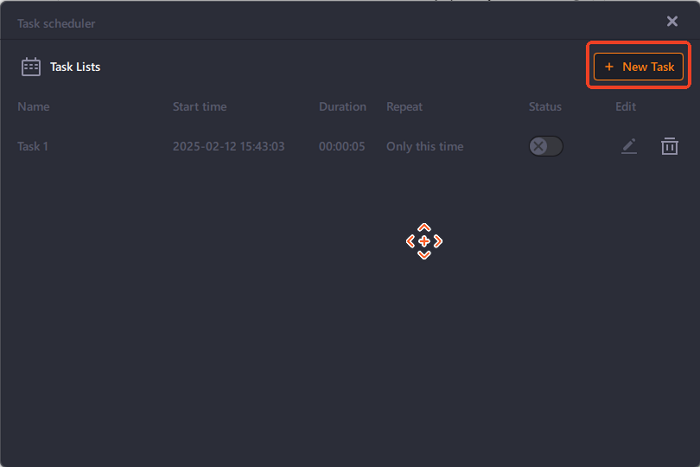Viewport: 700px width, 467px height.
Task: Click the Task scheduler window title
Action: point(56,22)
